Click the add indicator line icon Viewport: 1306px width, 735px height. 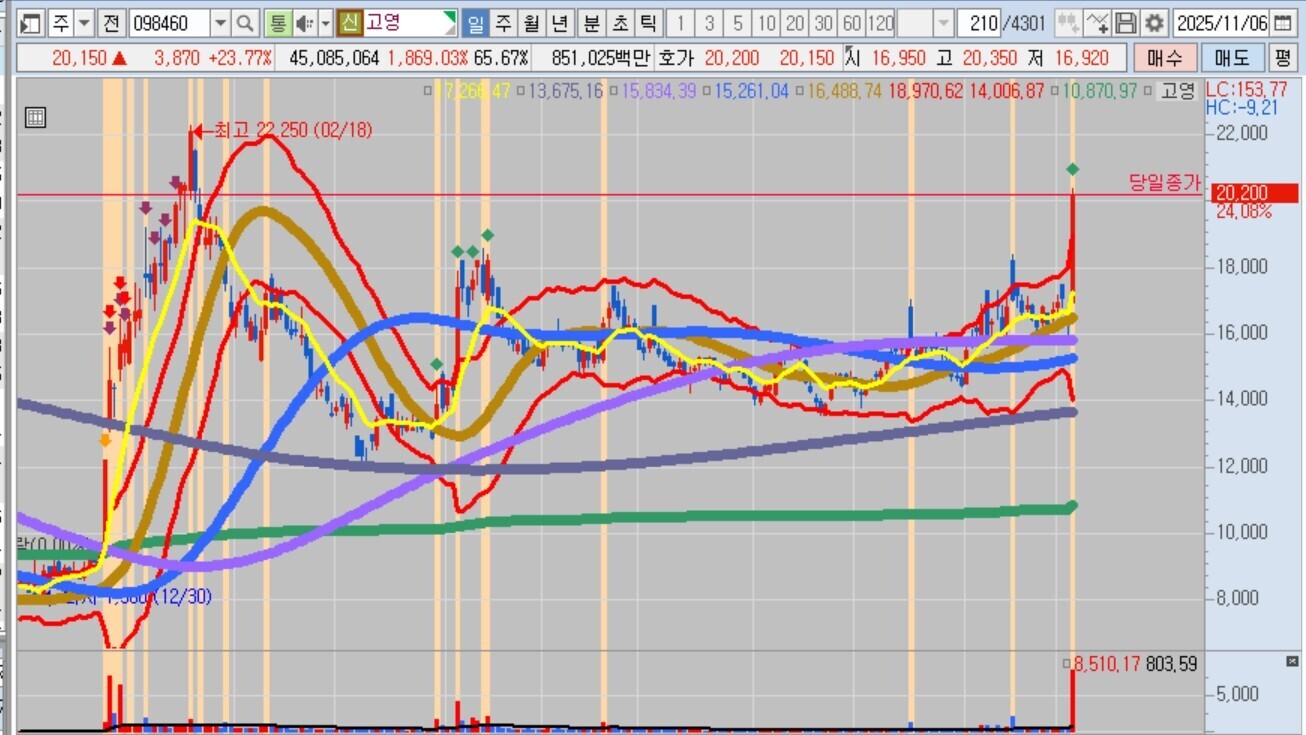(1097, 23)
